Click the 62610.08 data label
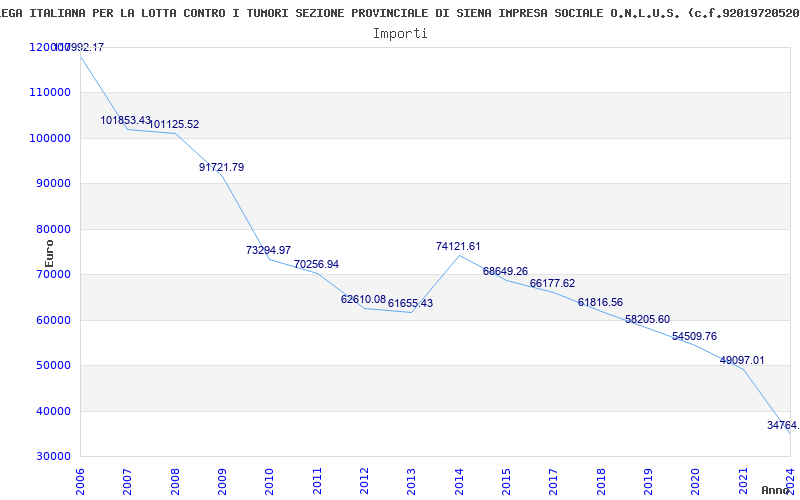Image resolution: width=800 pixels, height=500 pixels. pyautogui.click(x=363, y=299)
